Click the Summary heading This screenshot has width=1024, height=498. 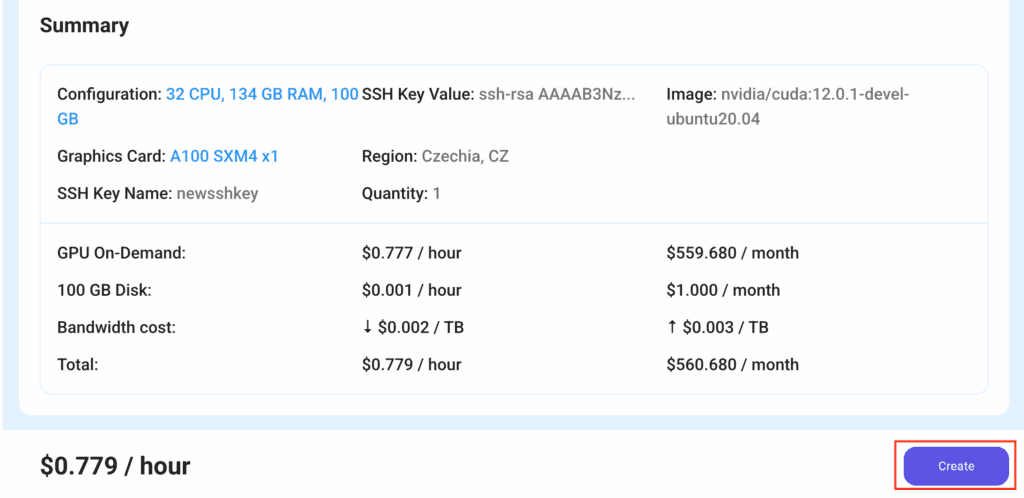tap(84, 25)
